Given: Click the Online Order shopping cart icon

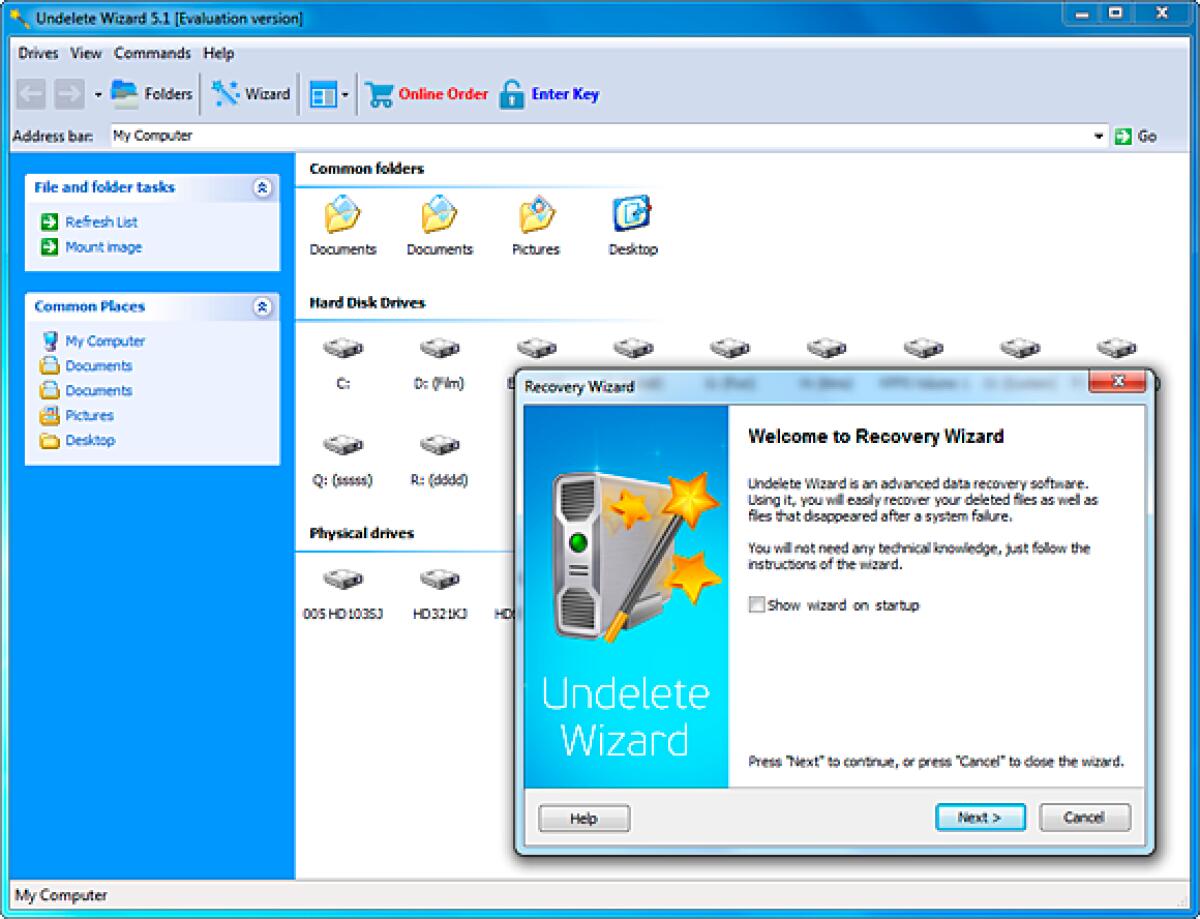Looking at the screenshot, I should pos(381,93).
